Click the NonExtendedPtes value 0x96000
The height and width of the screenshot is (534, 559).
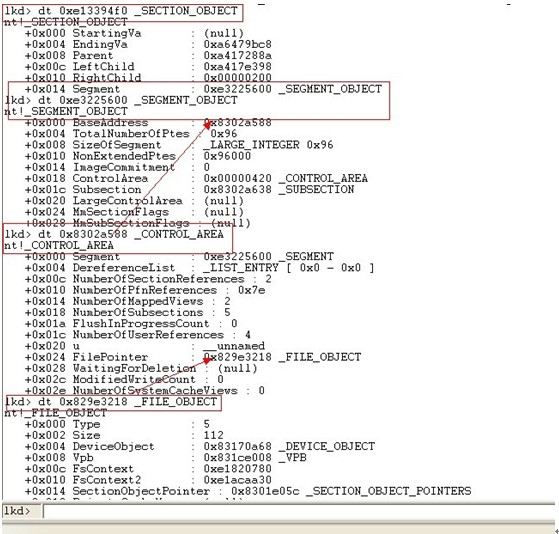tap(227, 156)
